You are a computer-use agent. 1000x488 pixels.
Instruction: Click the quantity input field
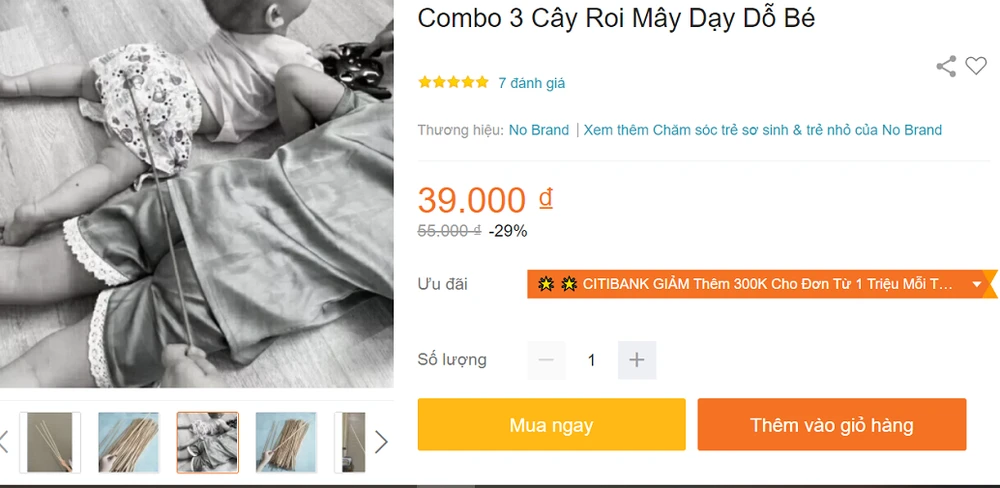tap(591, 360)
